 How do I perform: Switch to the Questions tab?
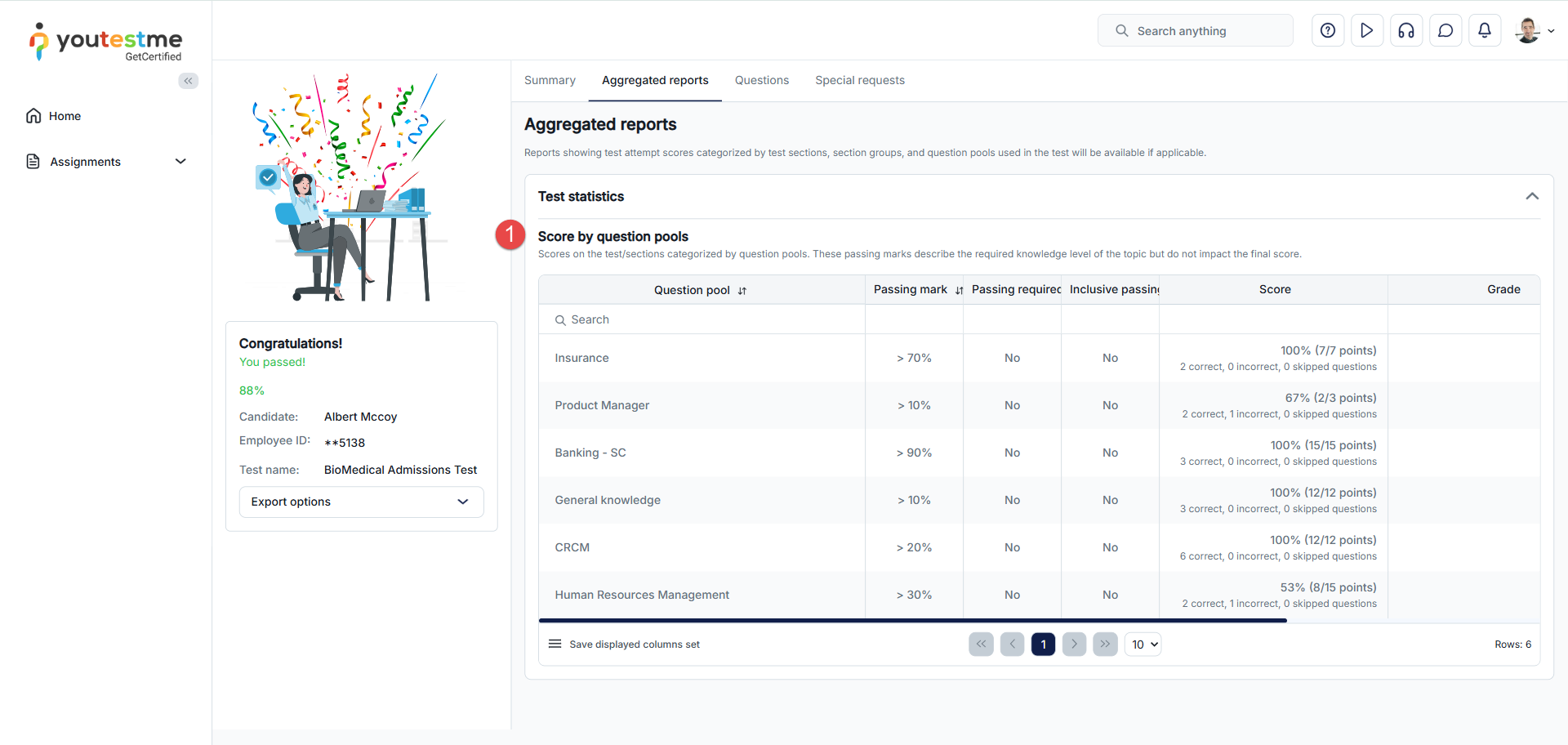761,80
